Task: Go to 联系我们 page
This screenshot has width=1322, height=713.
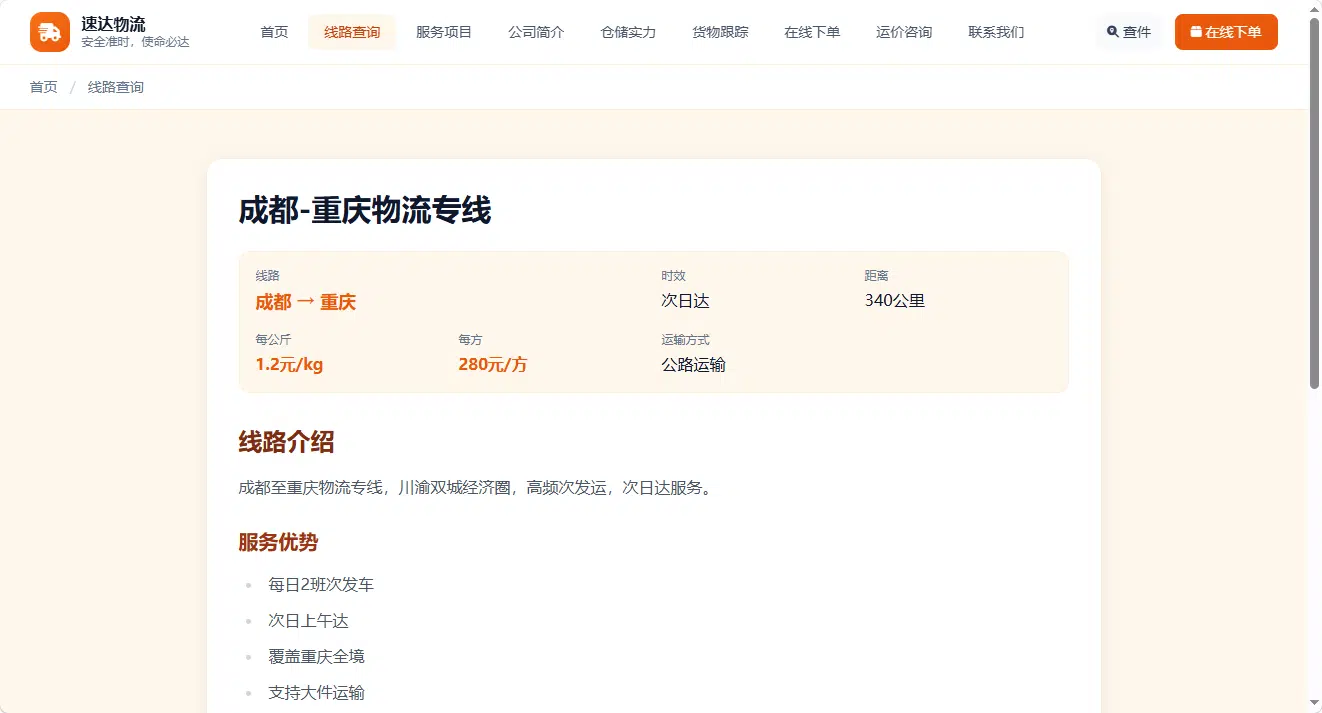Action: point(996,32)
